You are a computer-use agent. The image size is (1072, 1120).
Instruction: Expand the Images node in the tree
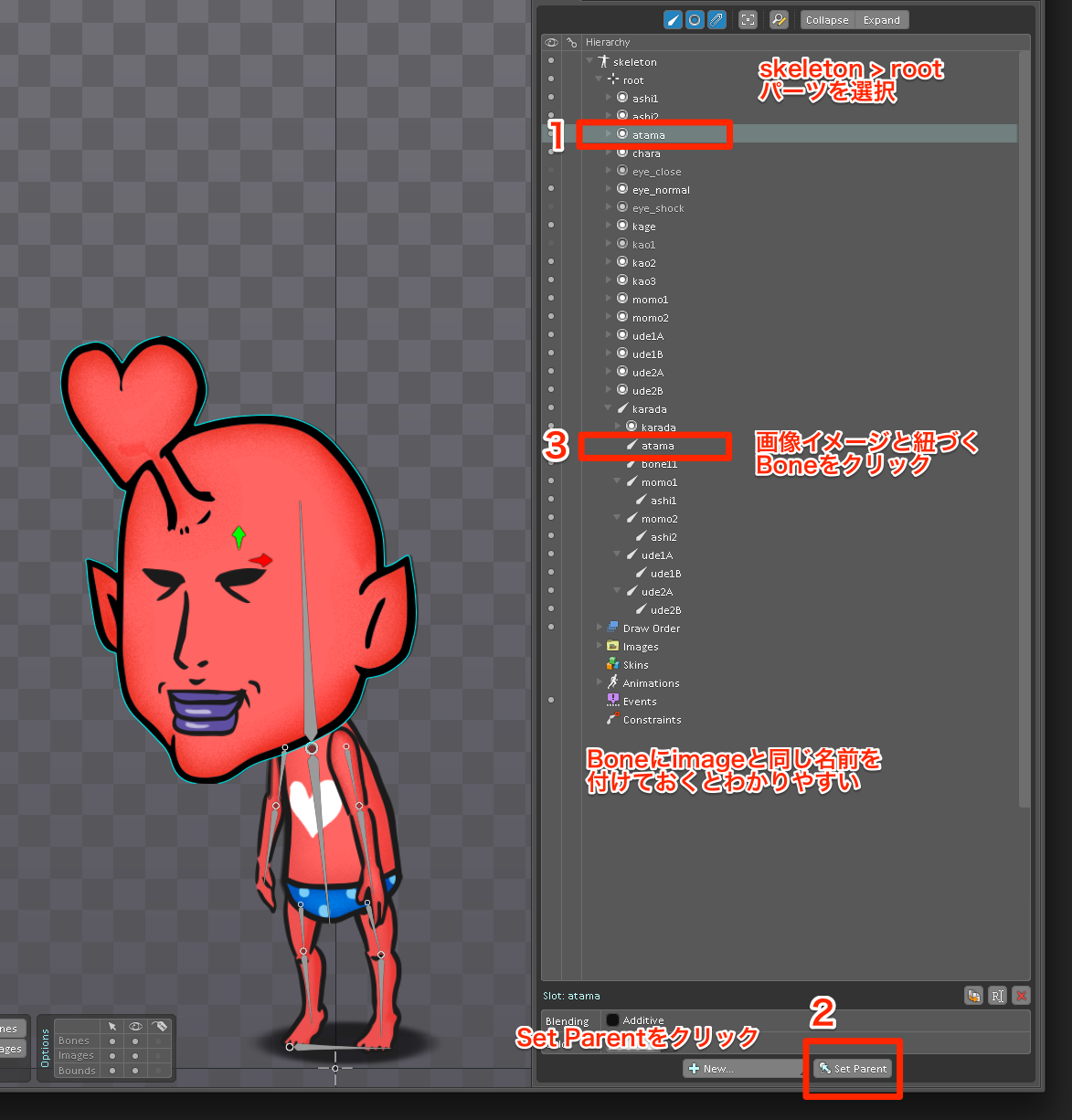click(599, 646)
